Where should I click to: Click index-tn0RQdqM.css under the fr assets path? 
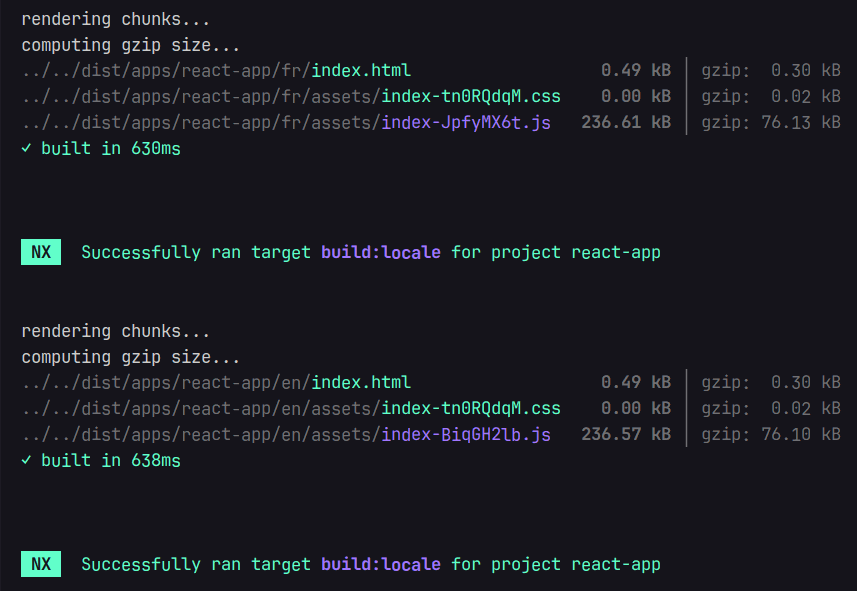coord(470,96)
